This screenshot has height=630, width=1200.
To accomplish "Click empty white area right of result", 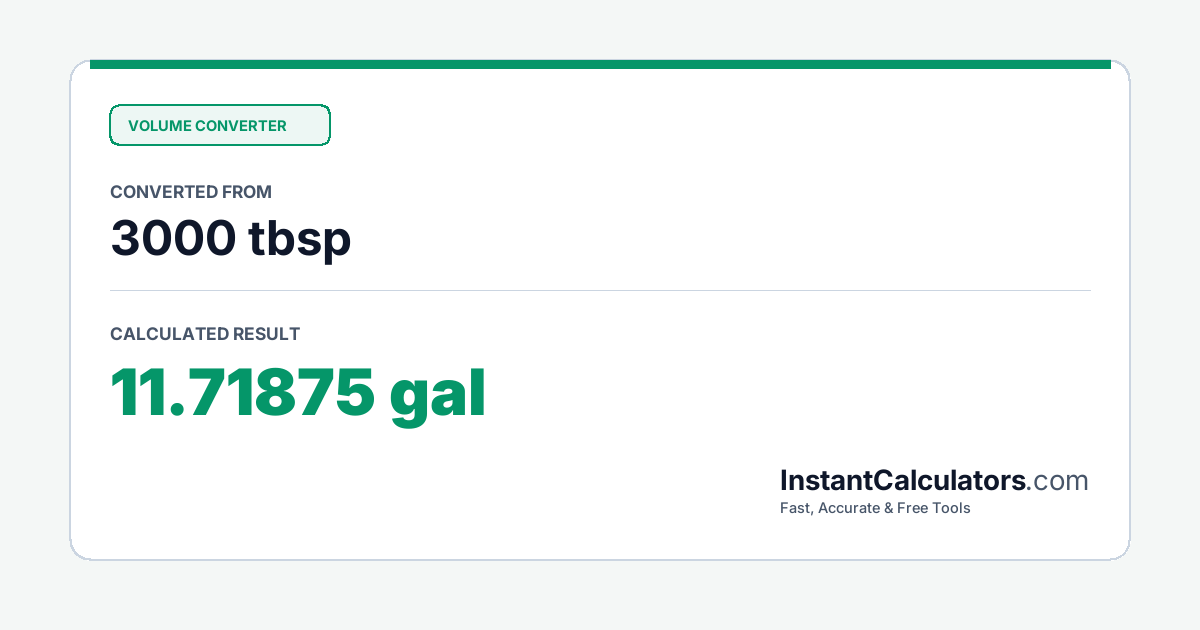I will click(800, 393).
